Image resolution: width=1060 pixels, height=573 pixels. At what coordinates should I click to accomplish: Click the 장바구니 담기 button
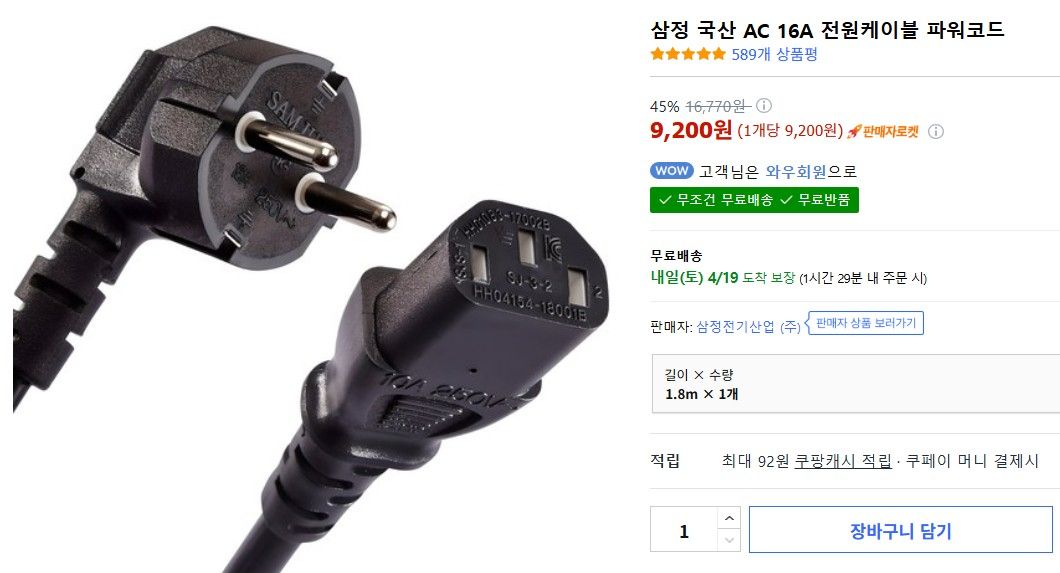pyautogui.click(x=900, y=530)
